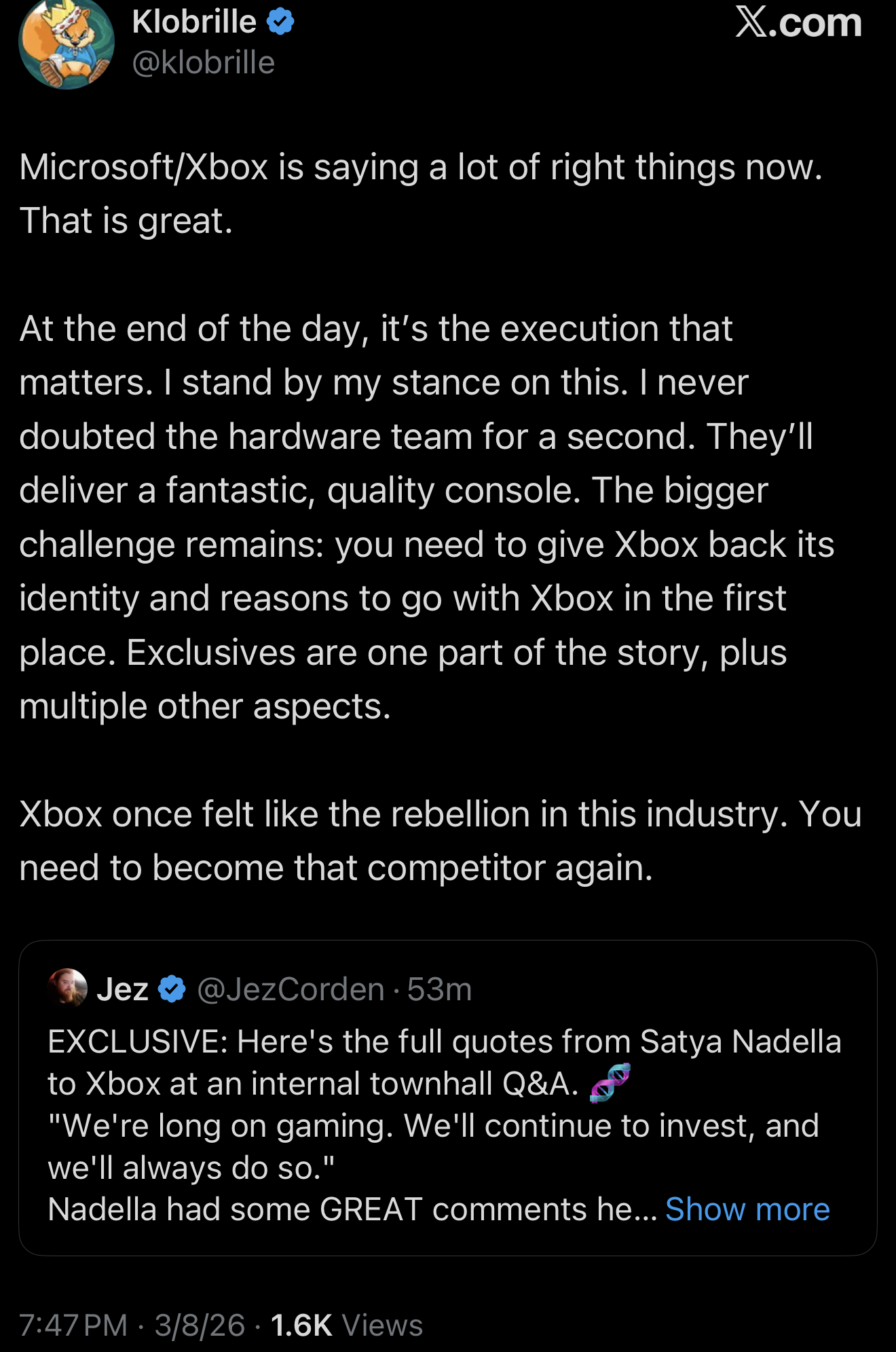Click the Jez display name in quote
The height and width of the screenshot is (1352, 896).
coord(123,989)
